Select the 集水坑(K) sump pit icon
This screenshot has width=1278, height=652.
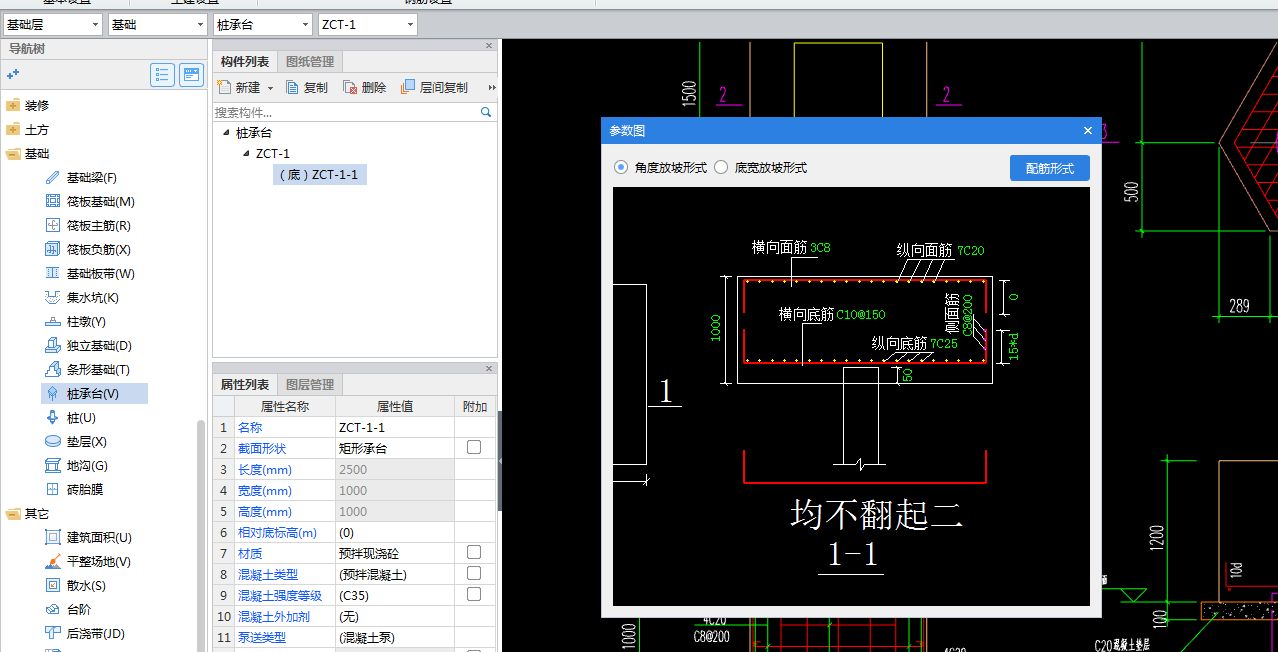53,298
